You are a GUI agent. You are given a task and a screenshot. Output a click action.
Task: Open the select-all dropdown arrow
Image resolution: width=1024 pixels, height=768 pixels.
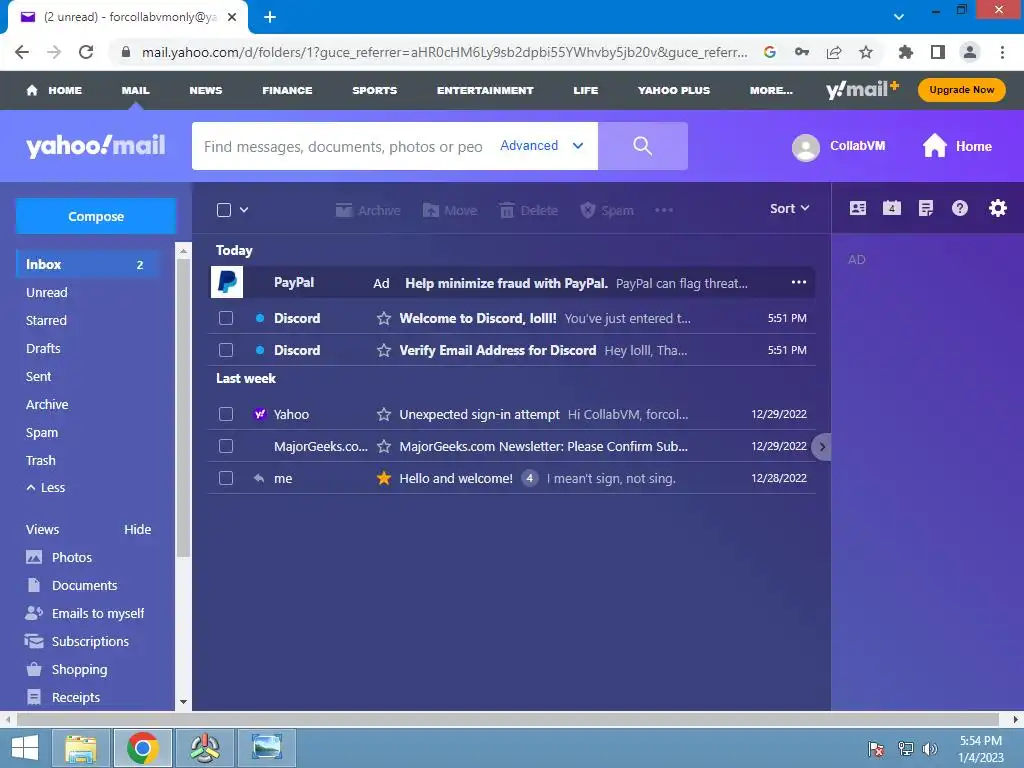(x=244, y=210)
